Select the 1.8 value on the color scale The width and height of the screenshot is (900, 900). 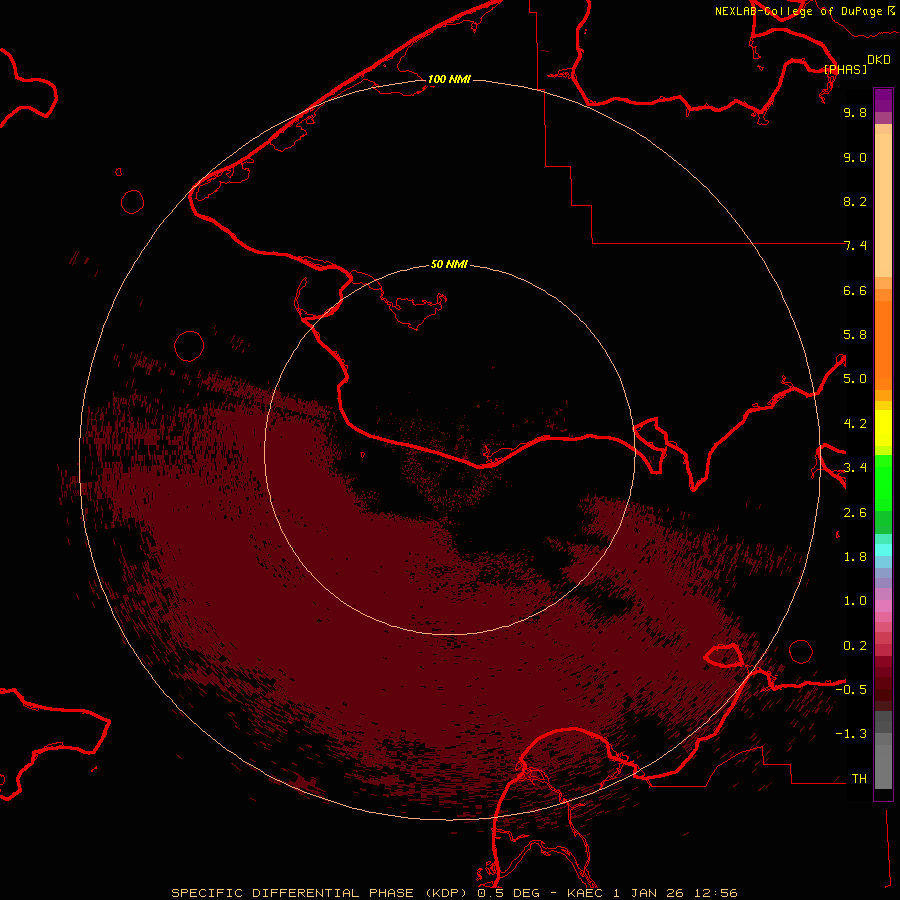click(855, 557)
